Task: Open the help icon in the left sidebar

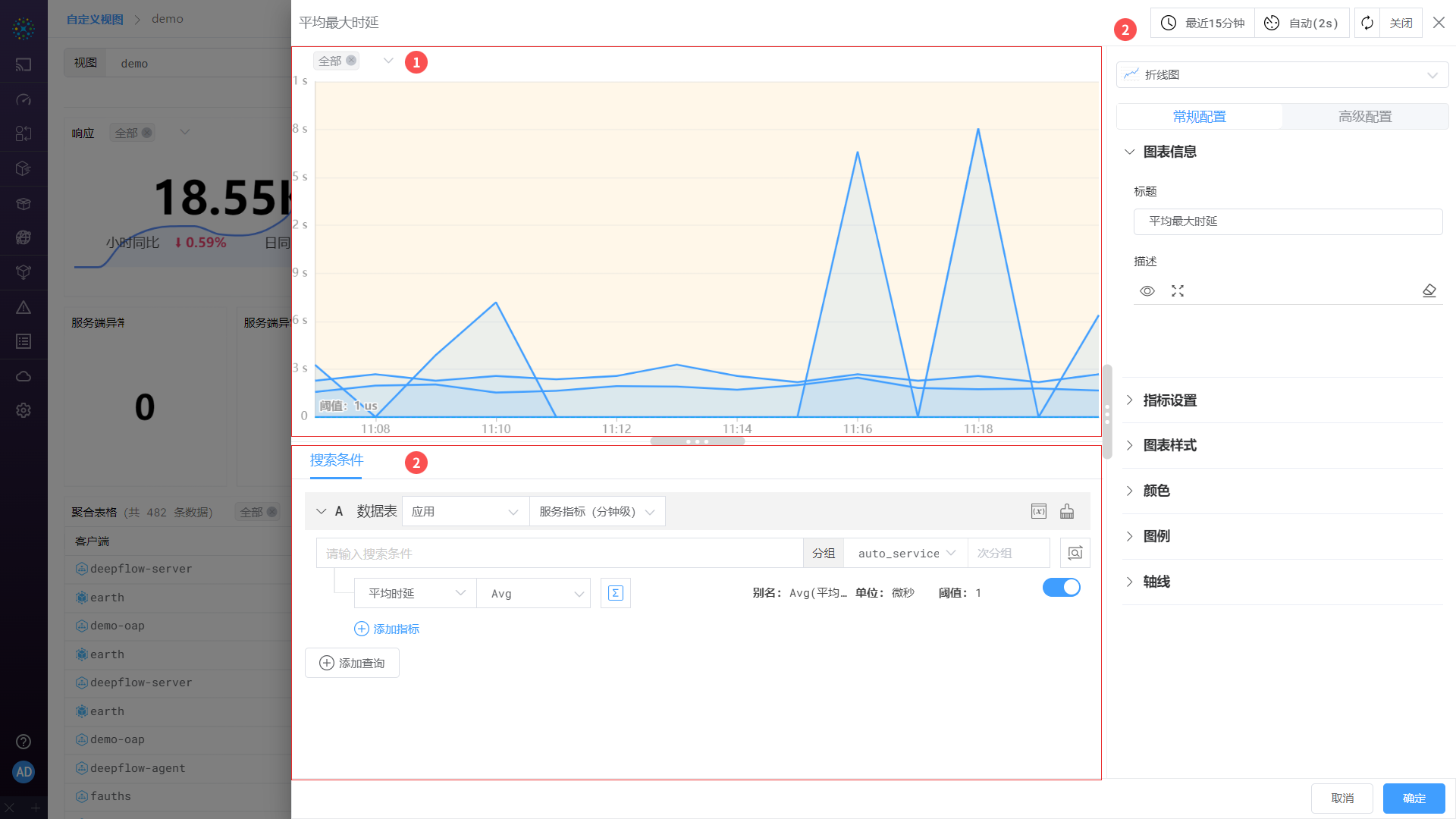Action: [24, 741]
